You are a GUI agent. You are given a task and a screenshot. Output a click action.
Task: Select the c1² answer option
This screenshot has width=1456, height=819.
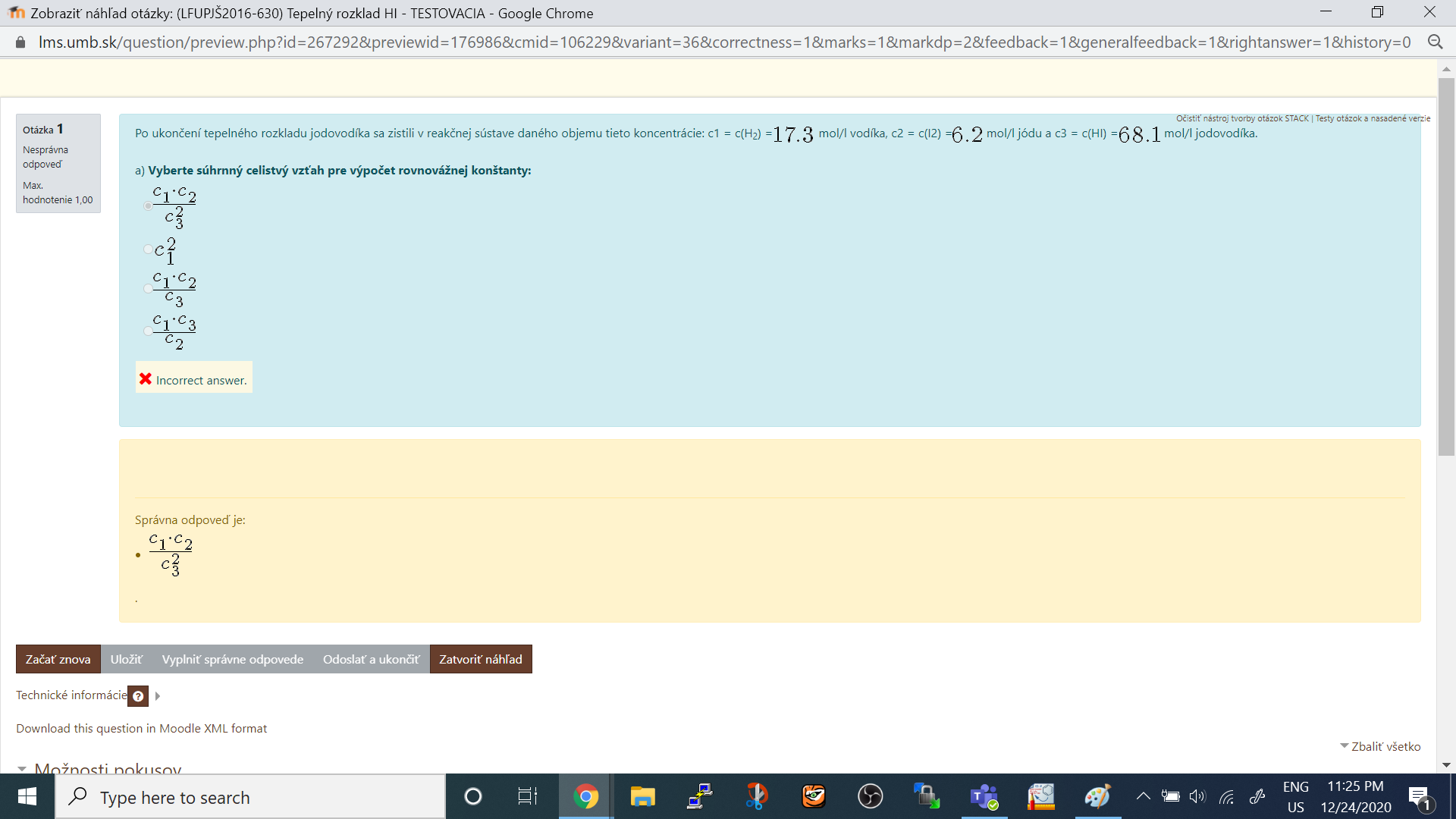tap(148, 249)
